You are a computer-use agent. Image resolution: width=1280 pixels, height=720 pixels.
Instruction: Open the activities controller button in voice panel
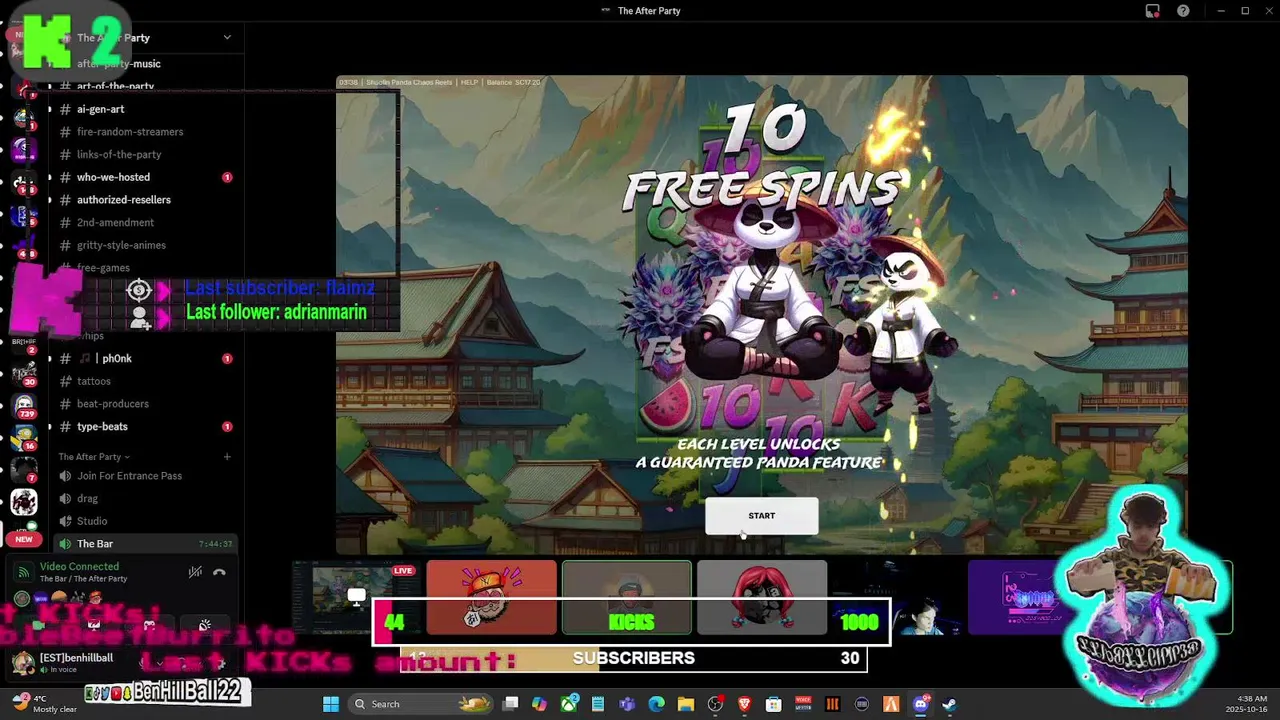[x=149, y=625]
